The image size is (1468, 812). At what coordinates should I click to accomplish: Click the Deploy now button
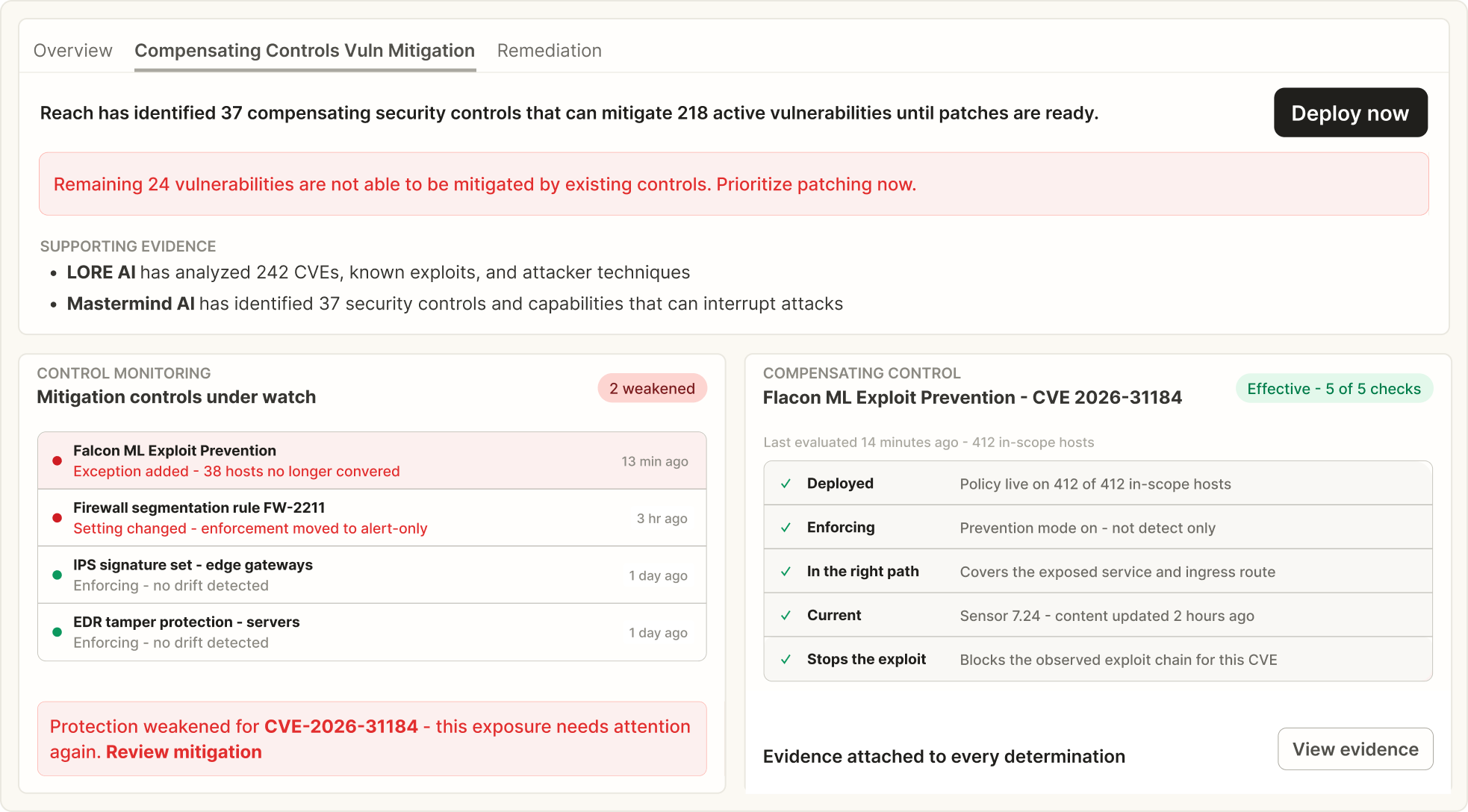tap(1350, 113)
